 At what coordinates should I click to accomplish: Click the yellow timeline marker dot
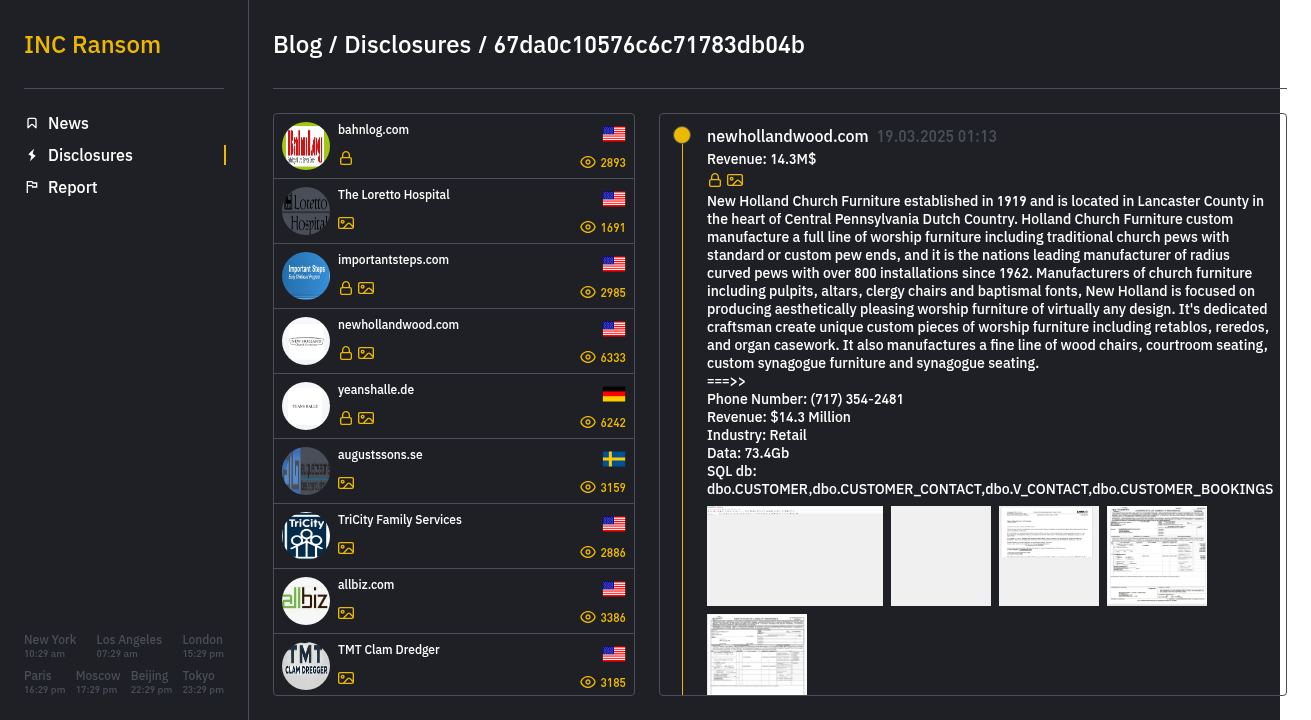point(682,135)
